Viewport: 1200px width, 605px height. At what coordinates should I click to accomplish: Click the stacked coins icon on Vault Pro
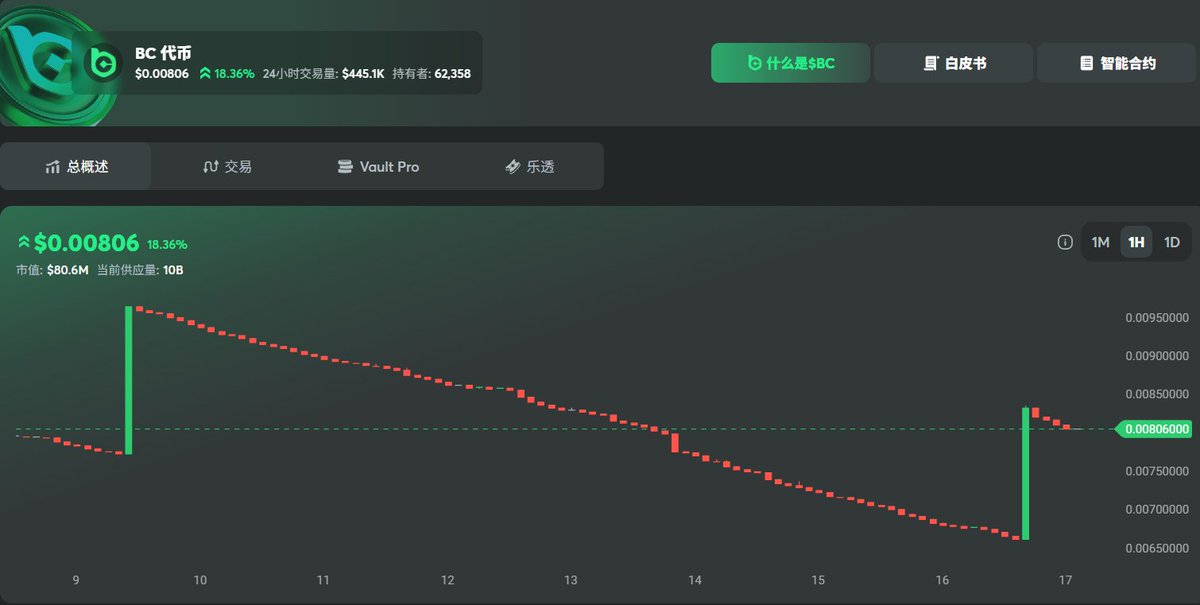(345, 167)
